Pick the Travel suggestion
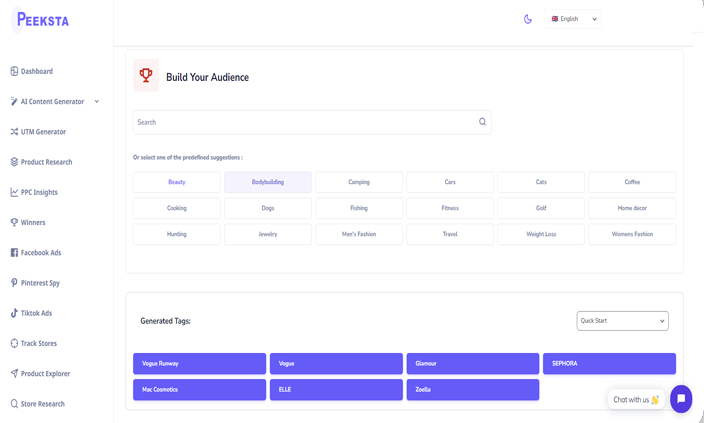 [x=450, y=234]
